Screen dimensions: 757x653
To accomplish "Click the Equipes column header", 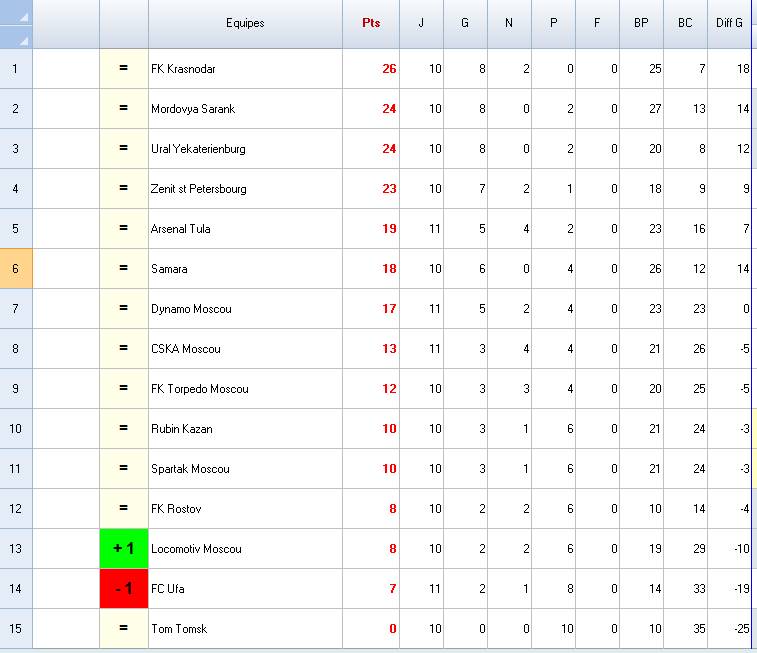I will (x=245, y=24).
